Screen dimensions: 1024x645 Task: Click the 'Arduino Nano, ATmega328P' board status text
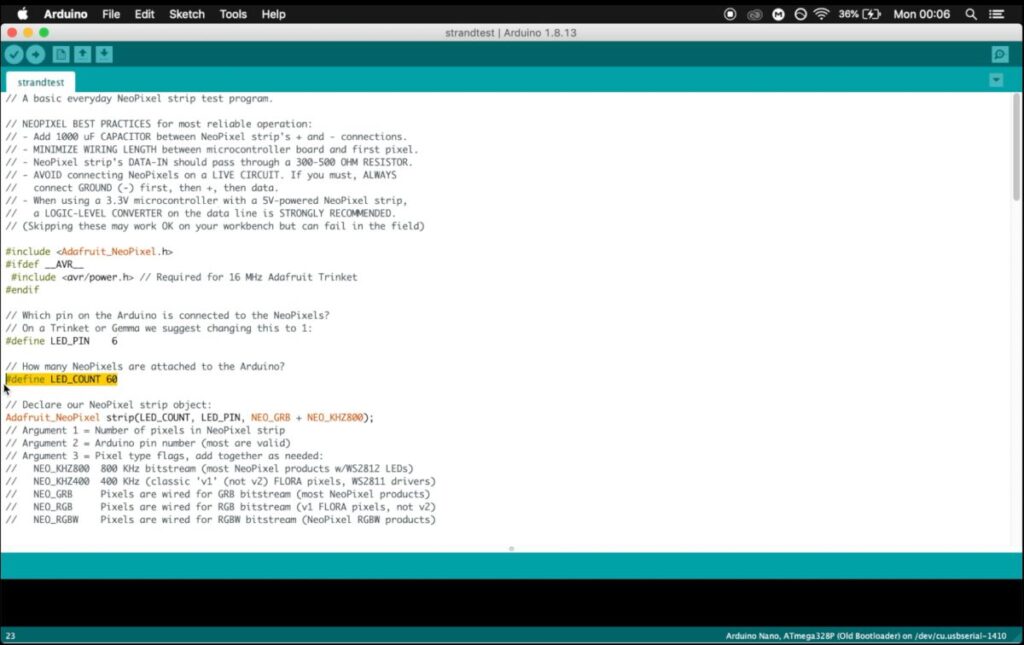click(x=866, y=636)
